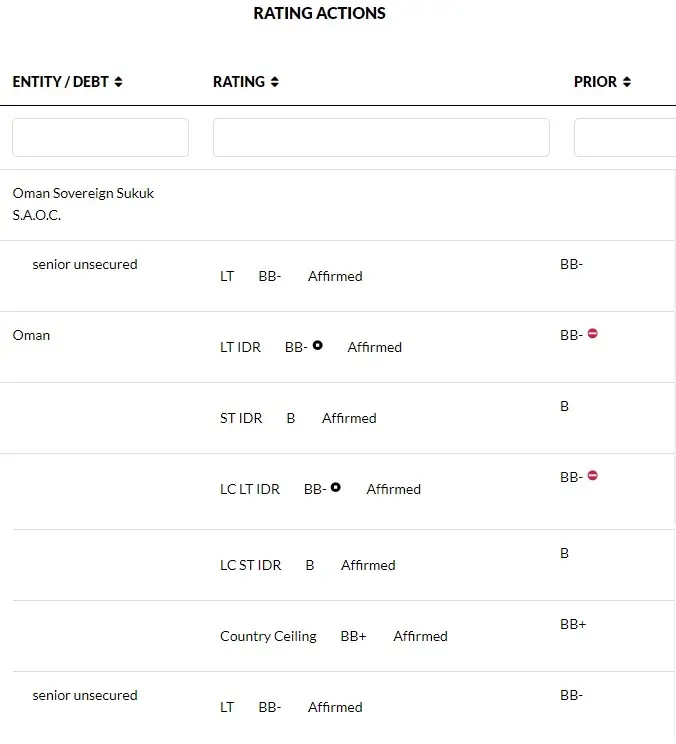Click the Rating column sort arrows
The image size is (676, 744).
coord(275,82)
